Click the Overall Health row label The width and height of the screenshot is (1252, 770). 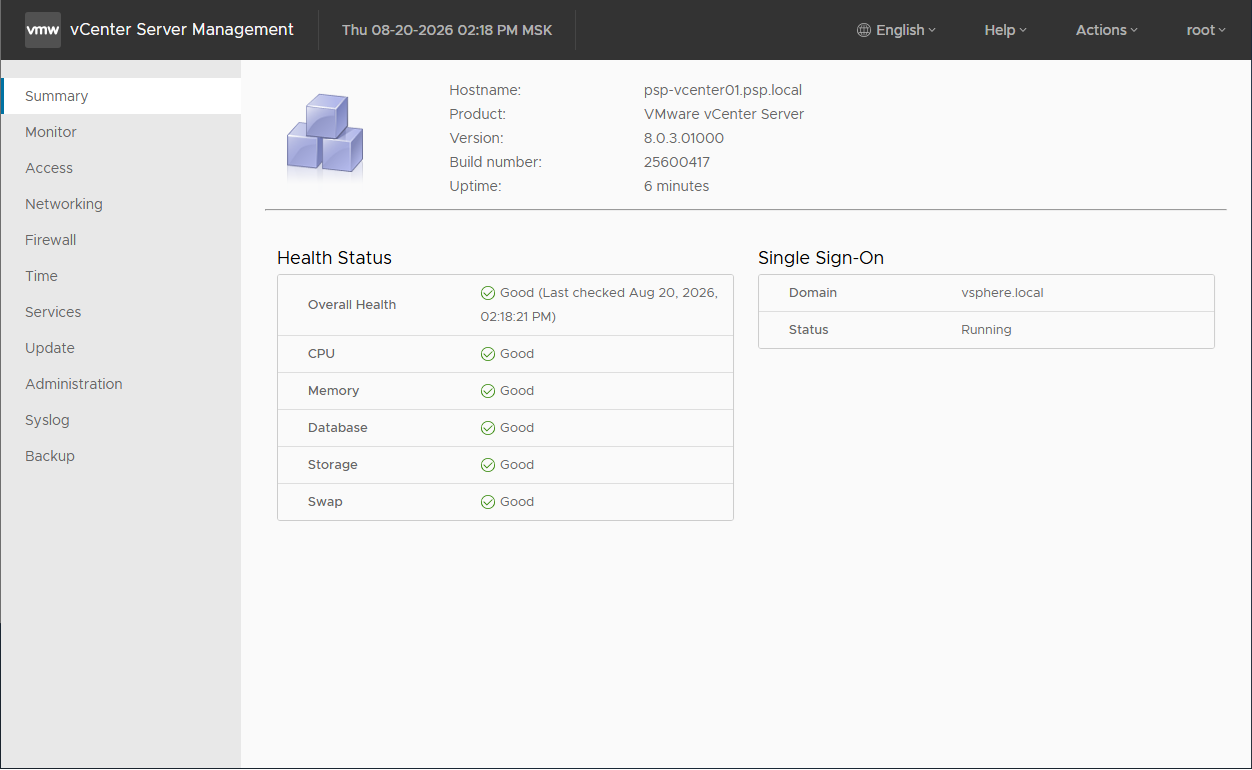352,305
